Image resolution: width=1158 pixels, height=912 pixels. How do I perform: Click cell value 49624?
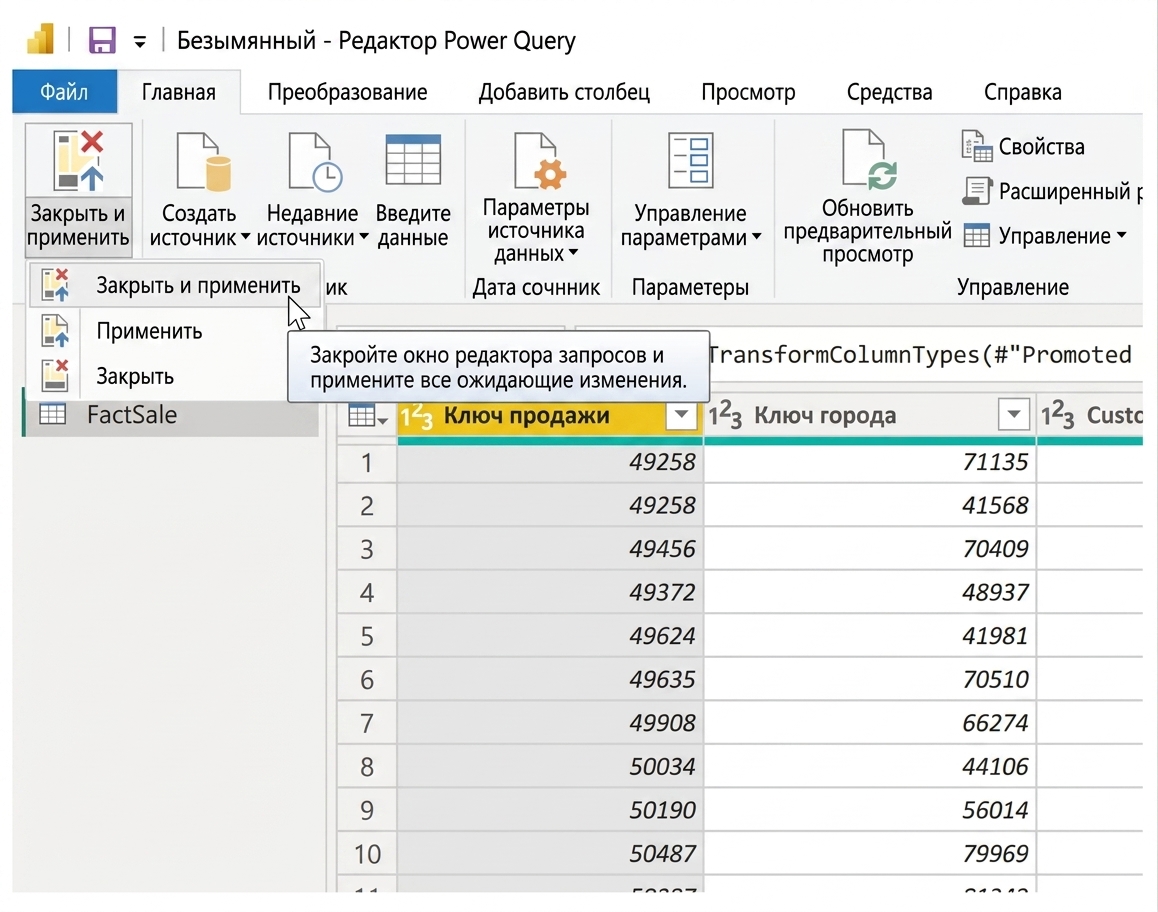tap(662, 636)
